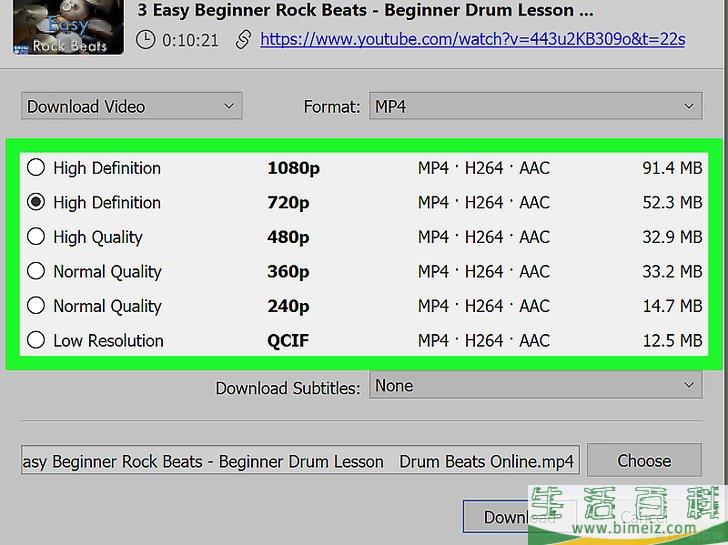
Task: Pick Normal Quality 360p option
Action: 36,271
